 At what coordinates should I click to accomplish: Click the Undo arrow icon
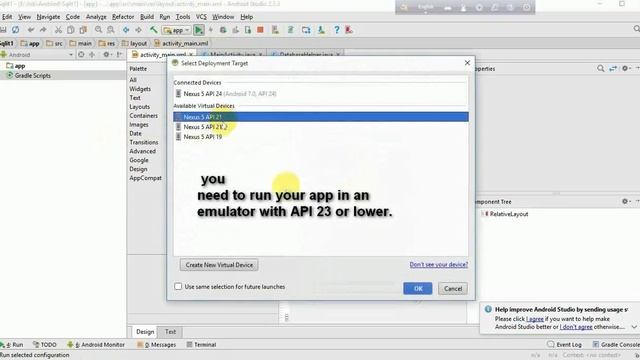[31, 30]
